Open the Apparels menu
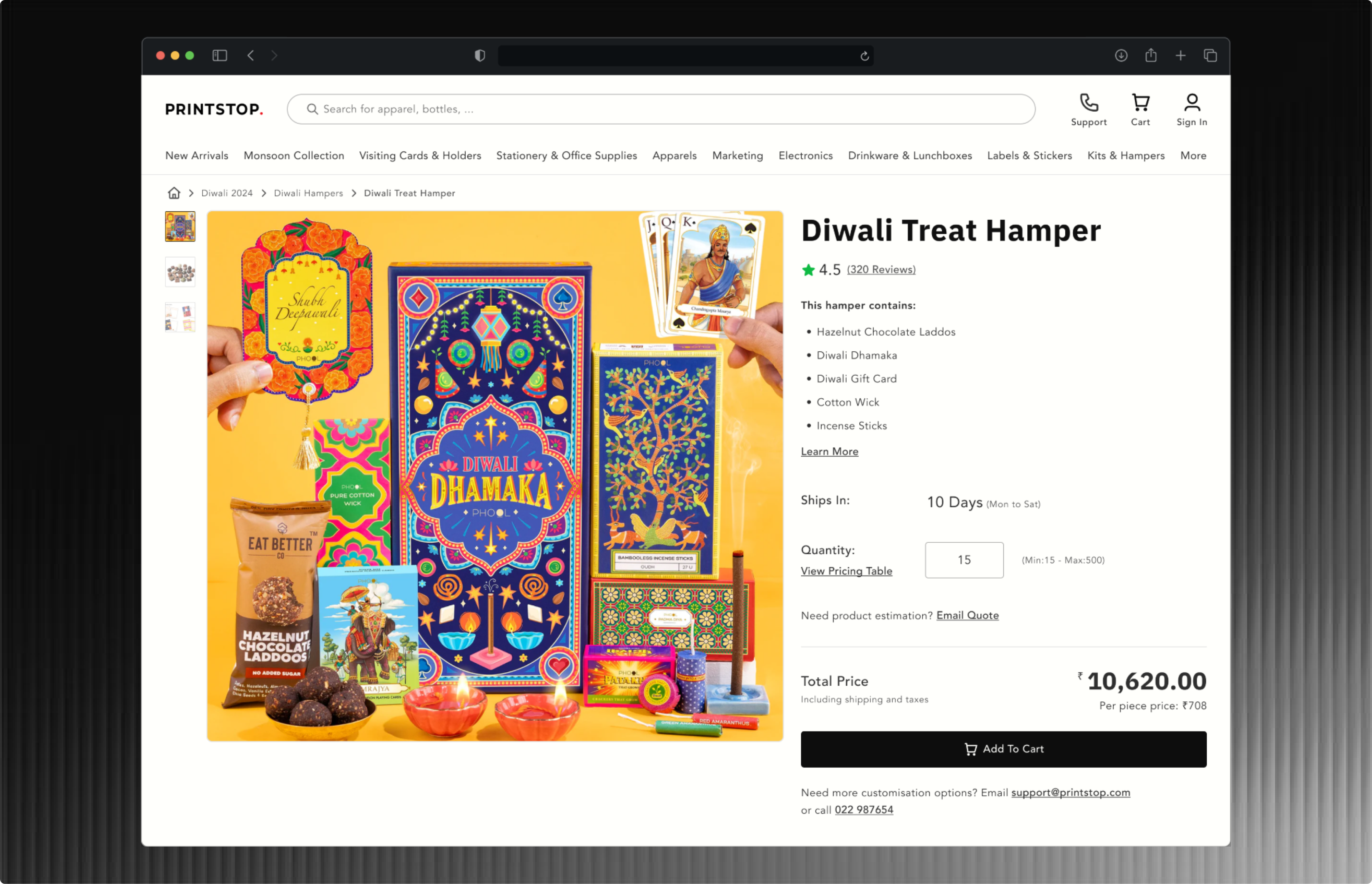The height and width of the screenshot is (884, 1372). [x=674, y=156]
